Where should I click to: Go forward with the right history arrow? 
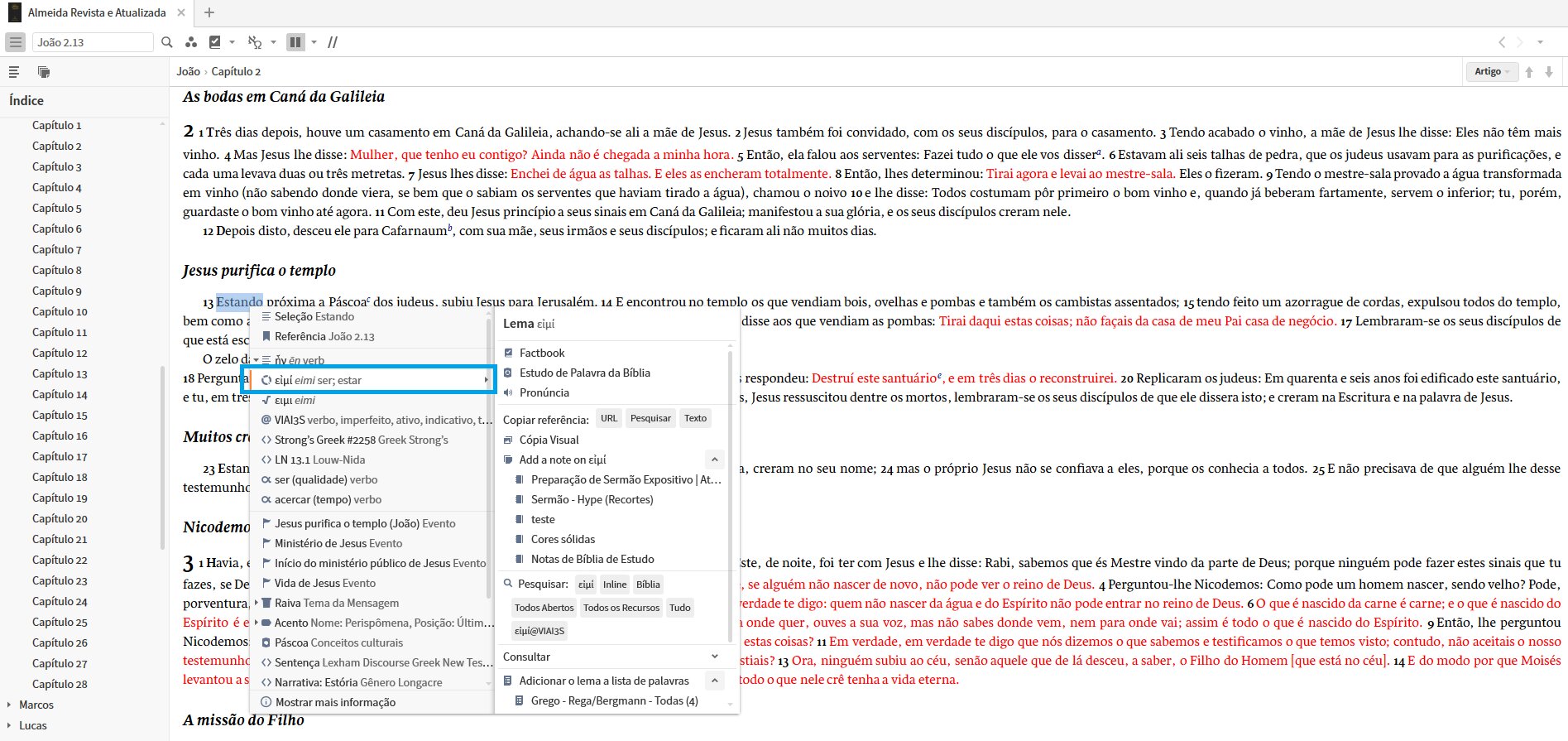(x=1520, y=42)
